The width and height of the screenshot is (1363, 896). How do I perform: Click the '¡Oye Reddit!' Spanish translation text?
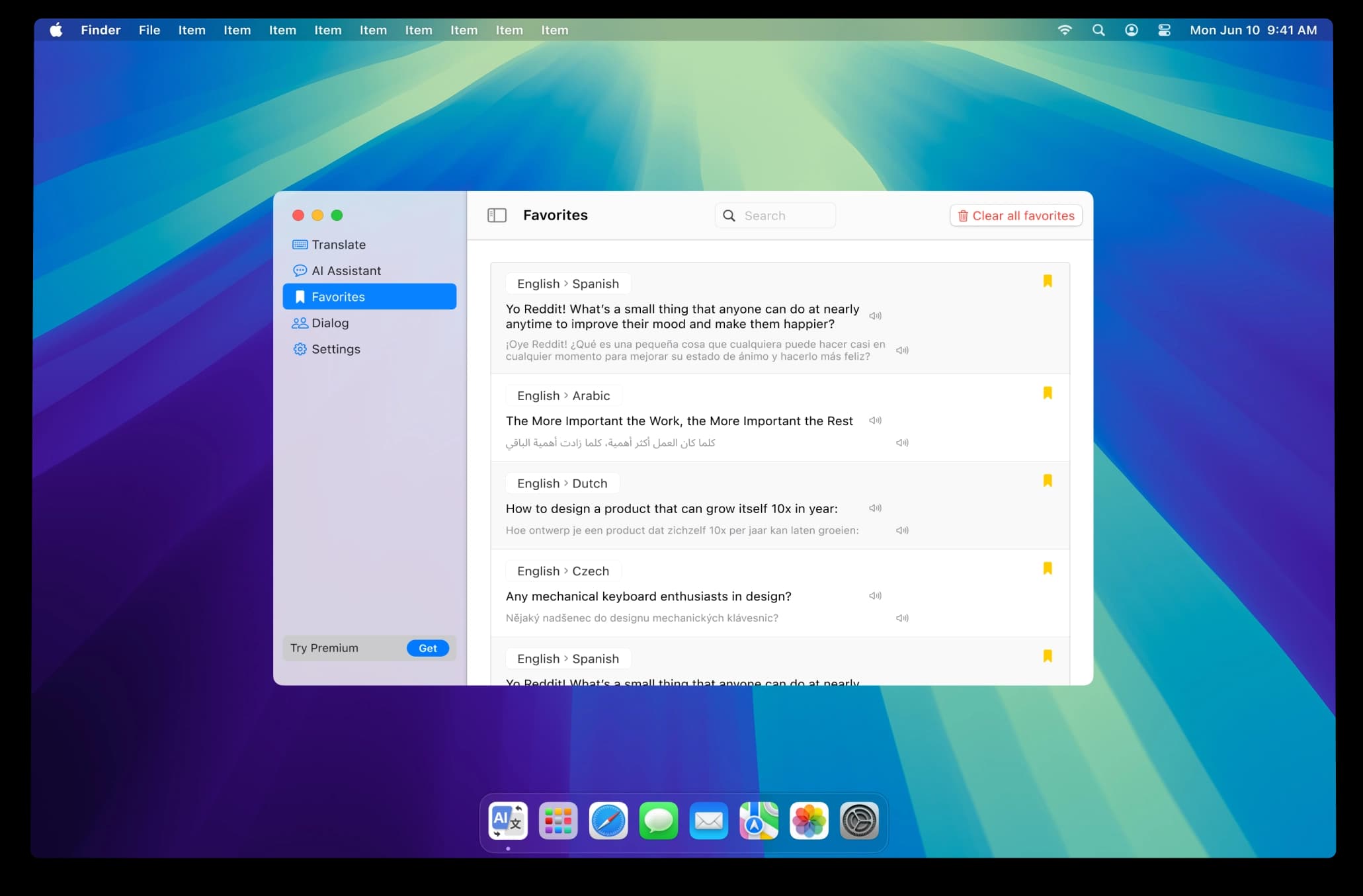tap(695, 350)
